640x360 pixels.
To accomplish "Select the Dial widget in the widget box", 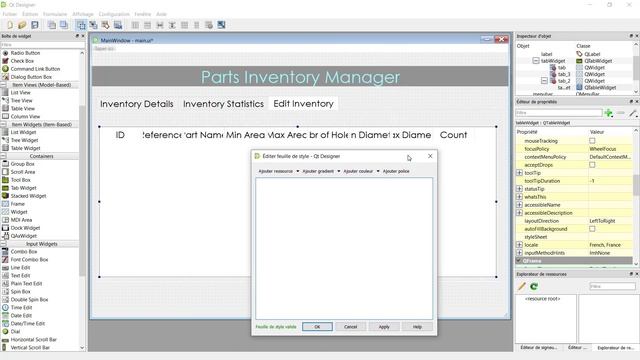I will pos(15,331).
